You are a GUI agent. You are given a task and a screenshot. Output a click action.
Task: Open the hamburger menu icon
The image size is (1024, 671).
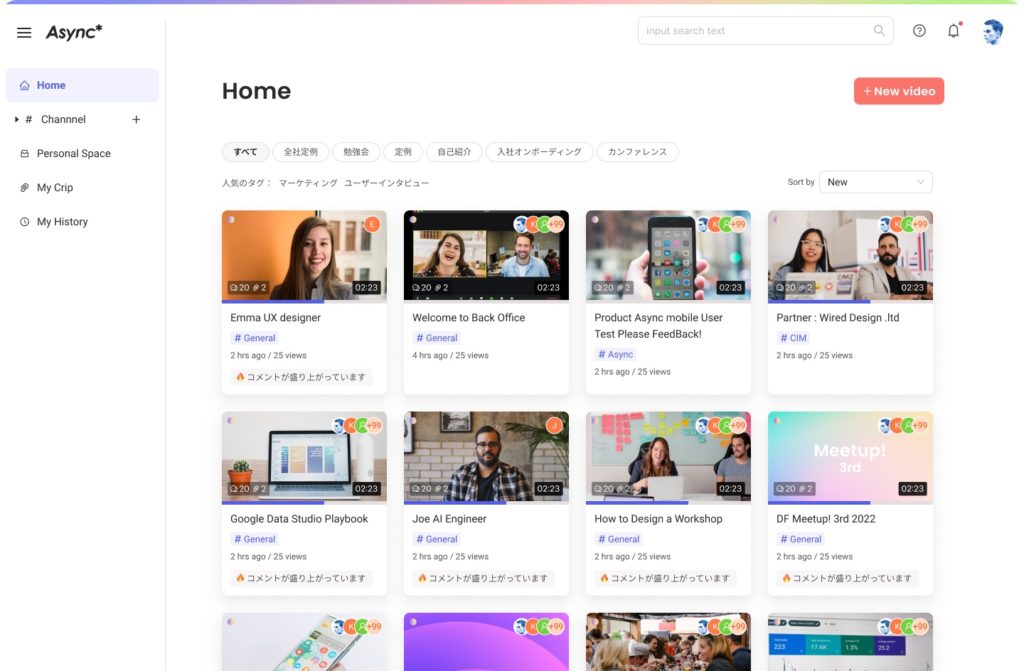coord(24,32)
